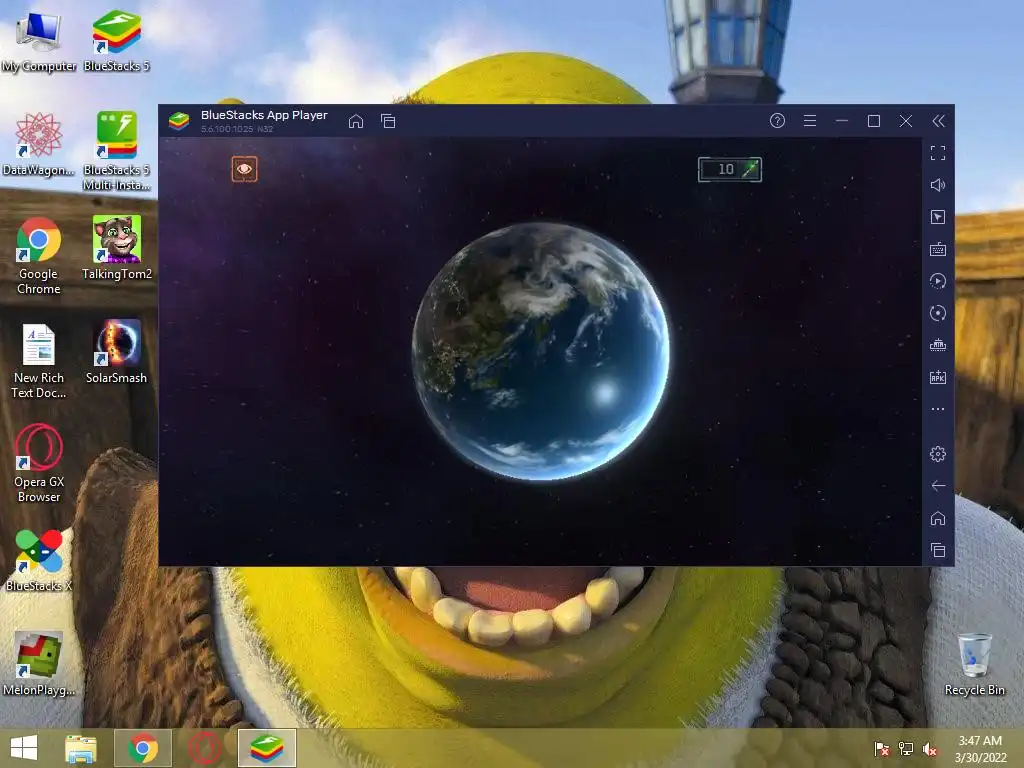Viewport: 1024px width, 768px height.
Task: Select the TalkingTom2 desktop shortcut
Action: (116, 249)
